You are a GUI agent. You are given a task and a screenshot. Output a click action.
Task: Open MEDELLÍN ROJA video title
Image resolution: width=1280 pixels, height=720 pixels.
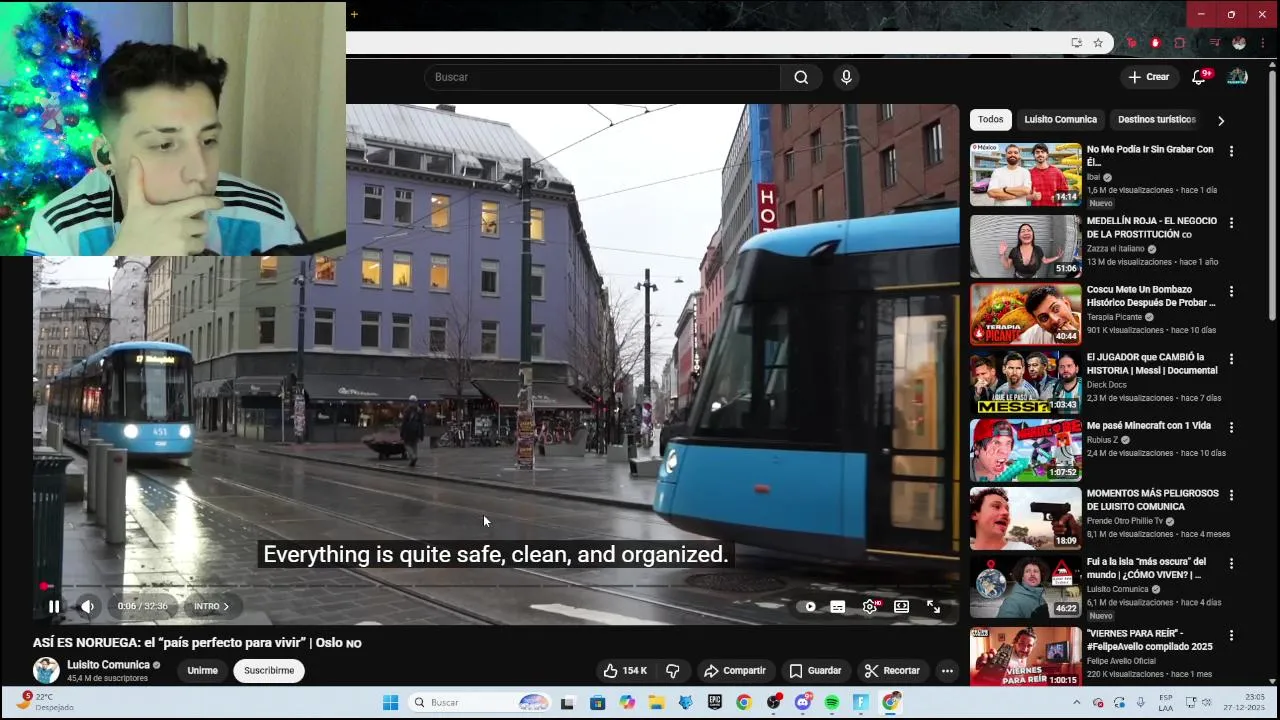point(1152,227)
